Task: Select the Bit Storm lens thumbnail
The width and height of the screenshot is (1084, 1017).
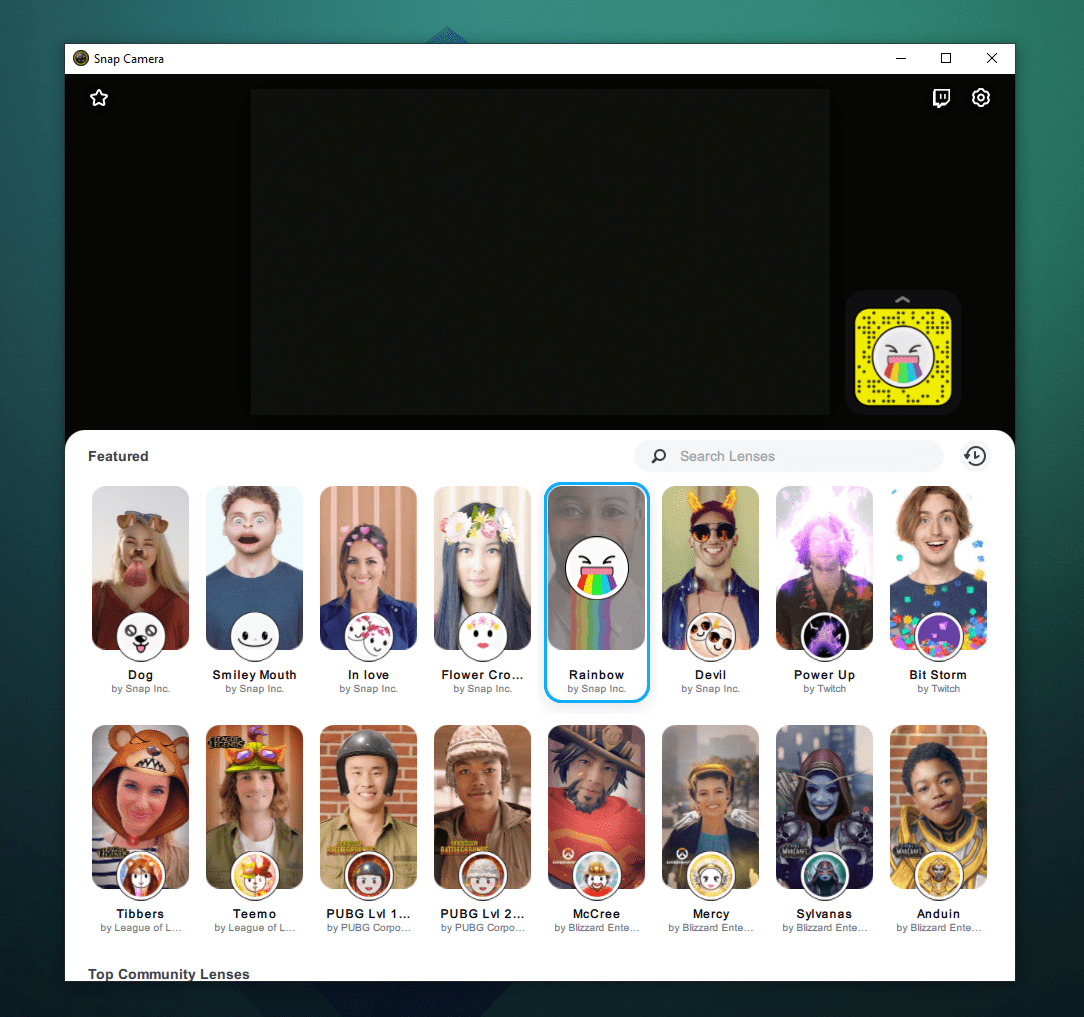Action: tap(938, 568)
